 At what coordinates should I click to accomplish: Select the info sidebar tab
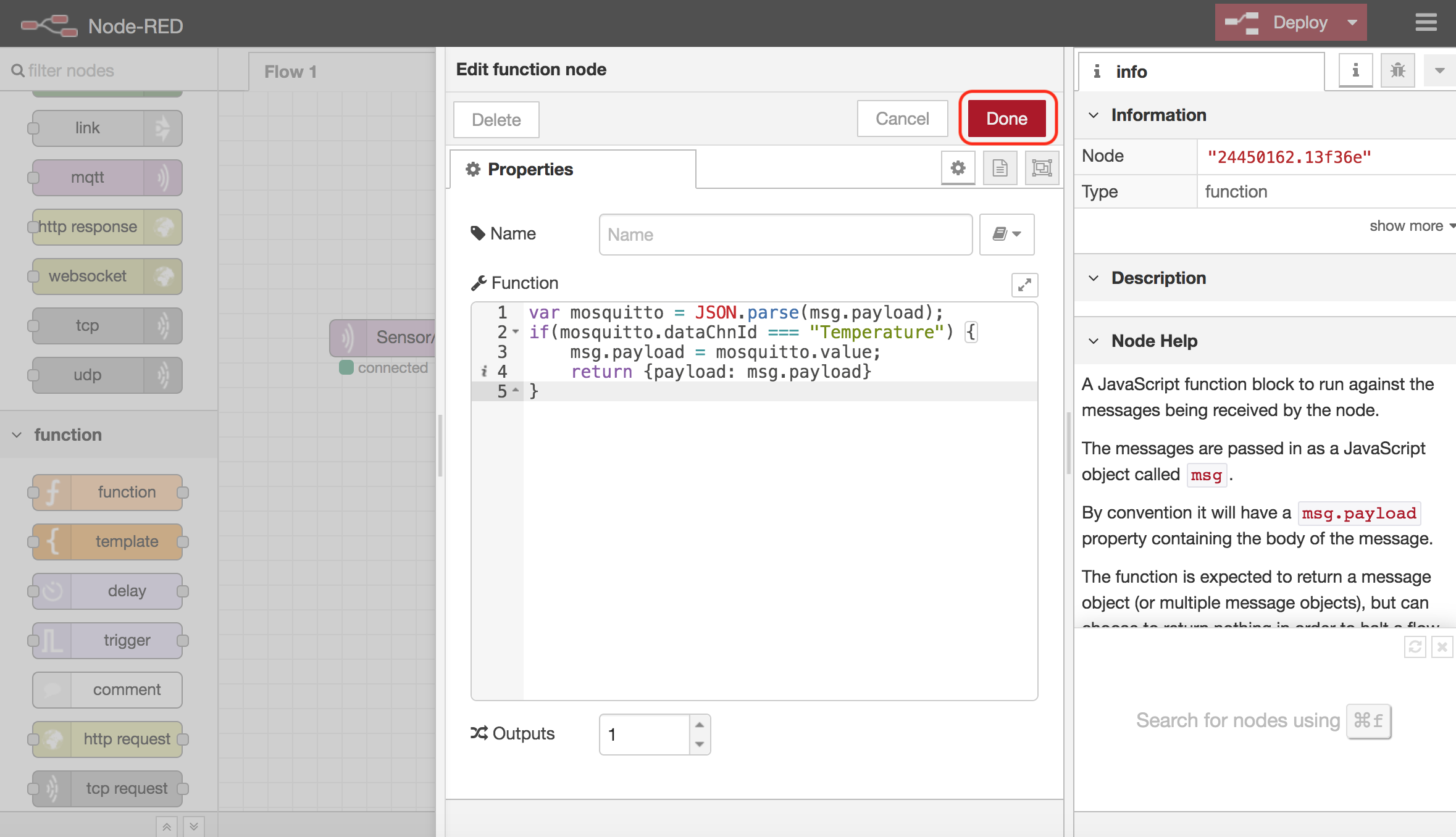pyautogui.click(x=1201, y=72)
